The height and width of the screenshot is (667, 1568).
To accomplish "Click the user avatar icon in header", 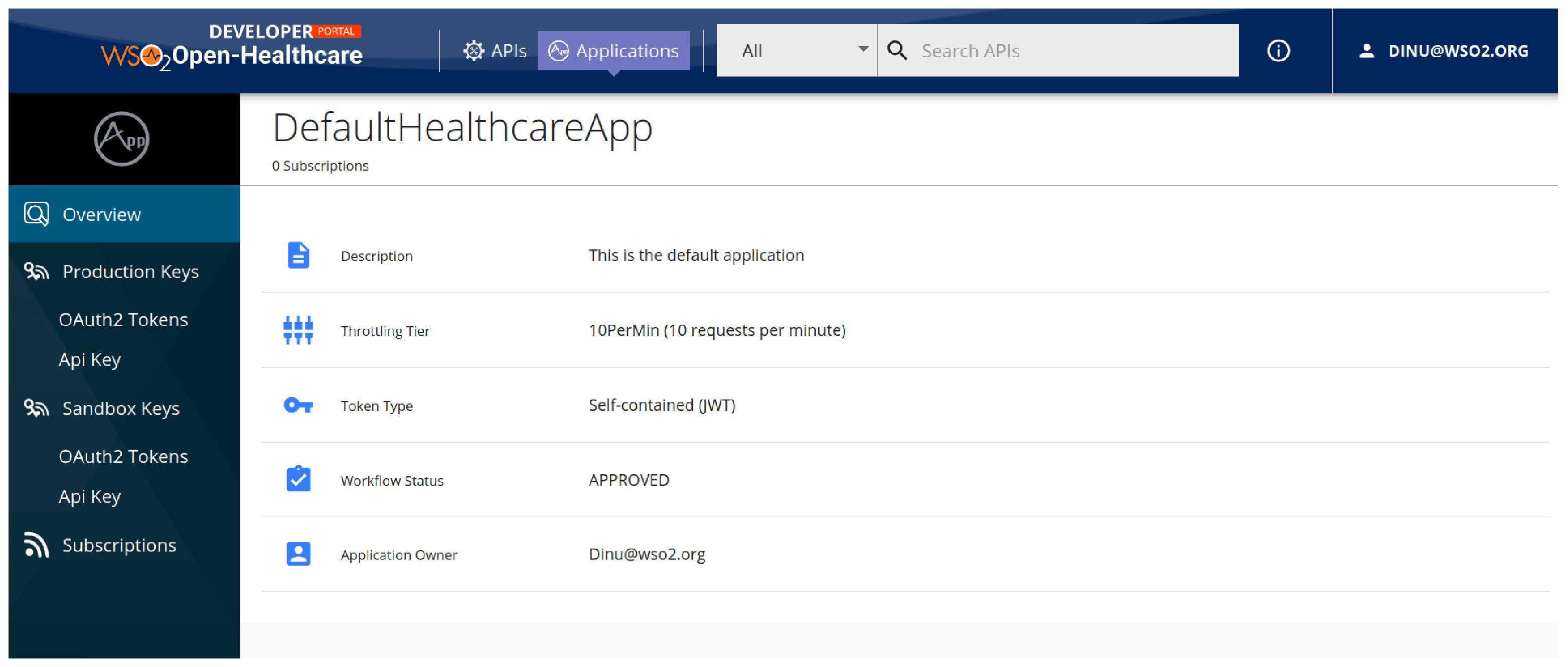I will (1366, 51).
